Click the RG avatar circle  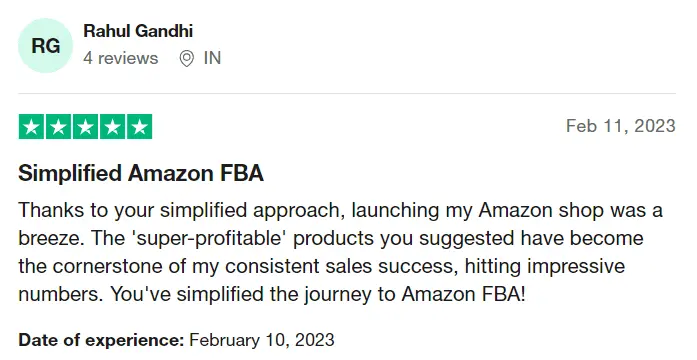pyautogui.click(x=45, y=45)
